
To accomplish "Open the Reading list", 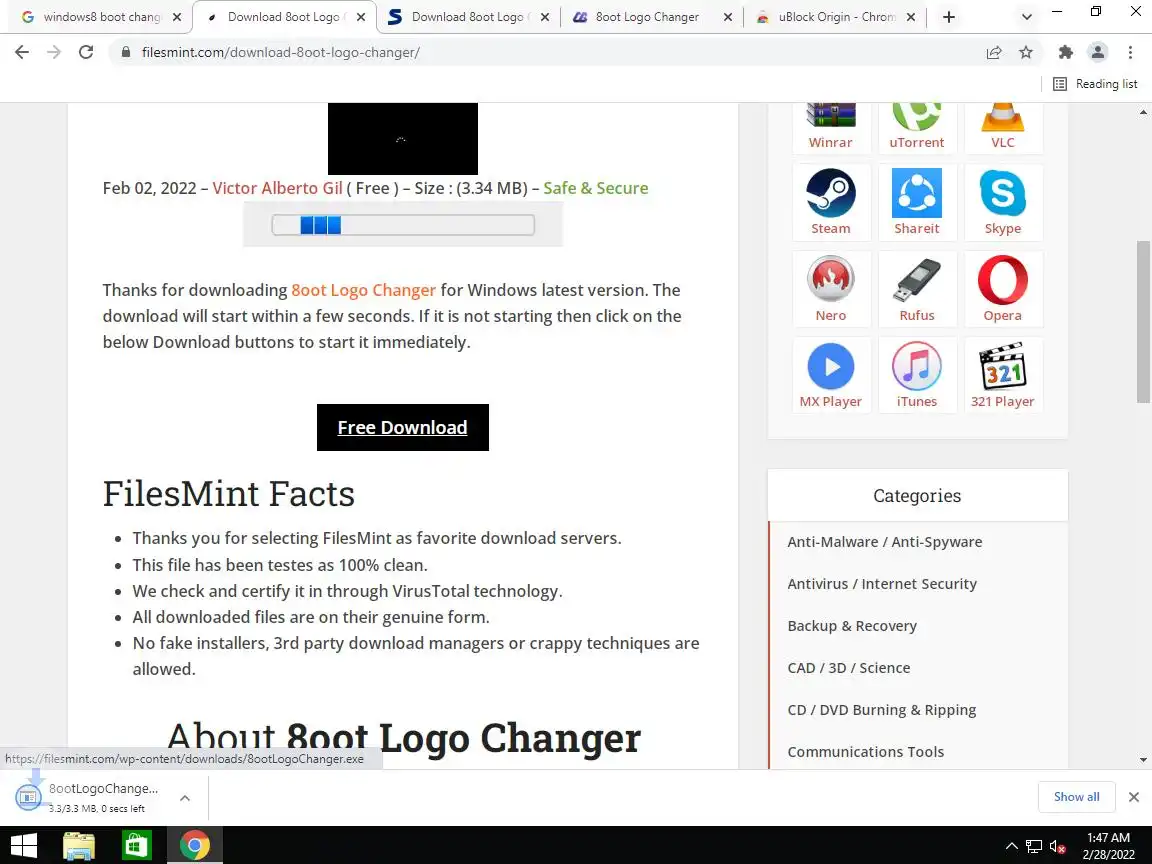I will [x=1095, y=84].
